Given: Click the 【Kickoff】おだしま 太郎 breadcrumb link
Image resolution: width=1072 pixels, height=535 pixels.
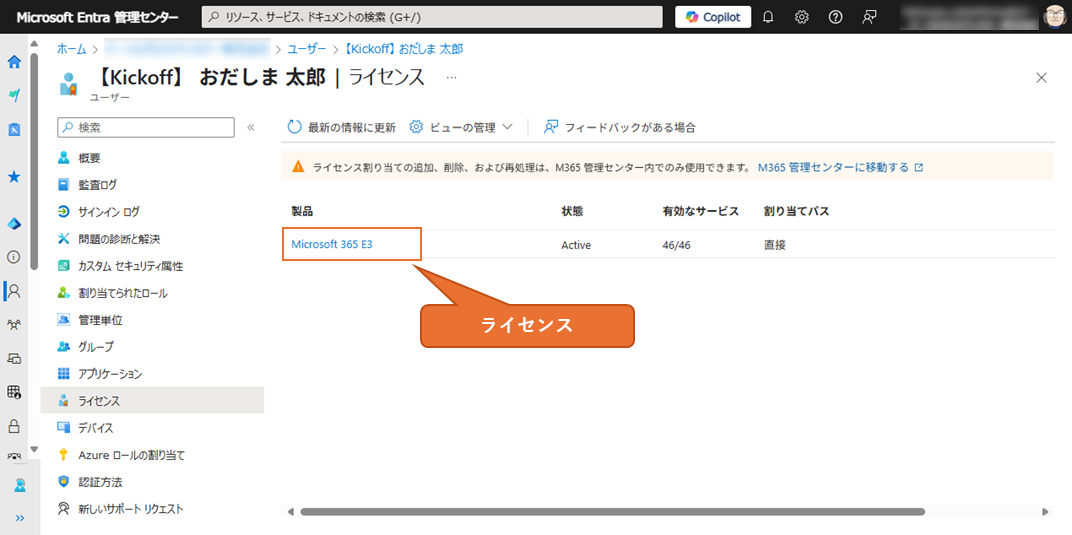Looking at the screenshot, I should tap(401, 49).
